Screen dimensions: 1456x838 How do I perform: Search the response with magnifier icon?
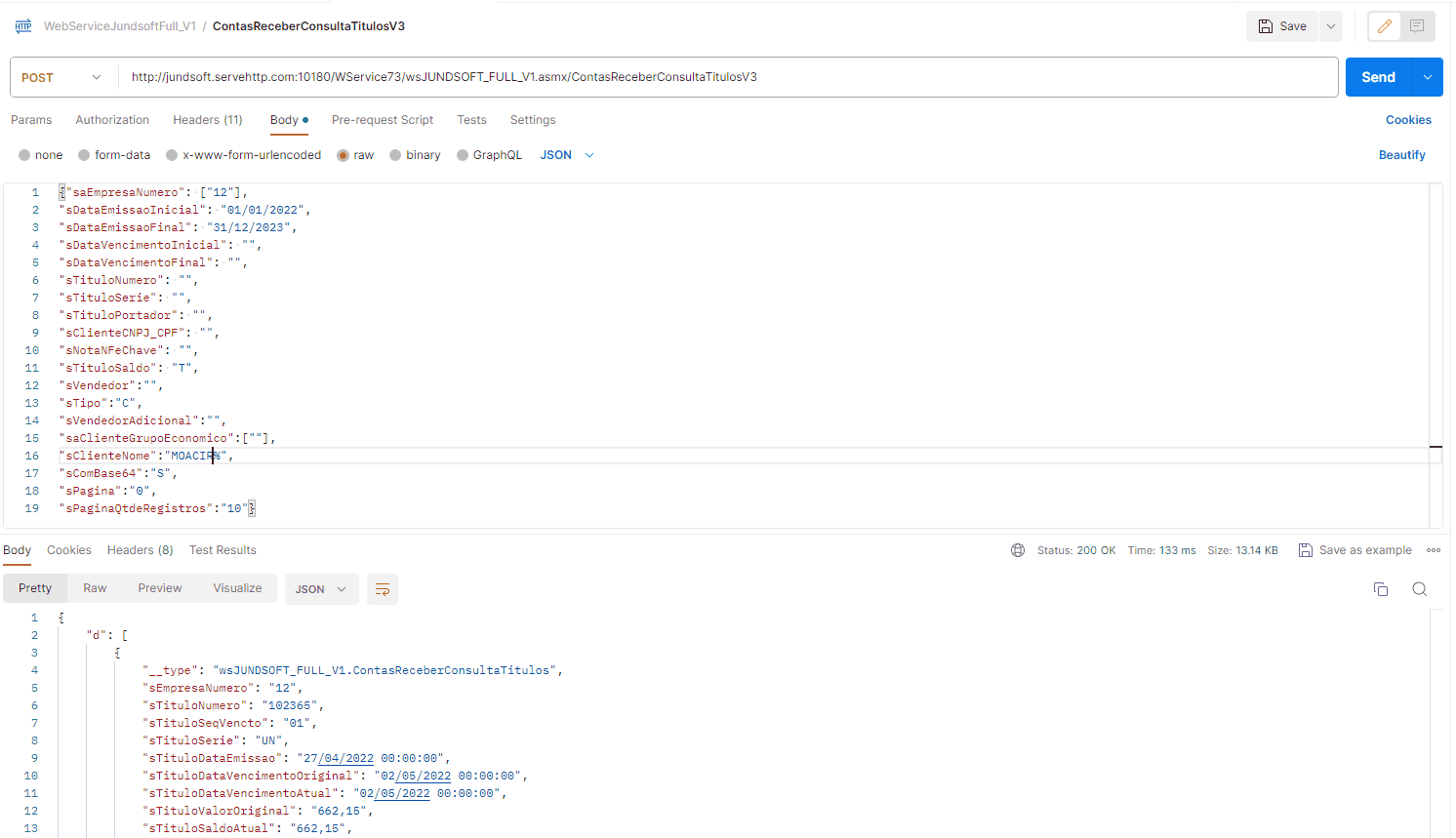(x=1419, y=589)
